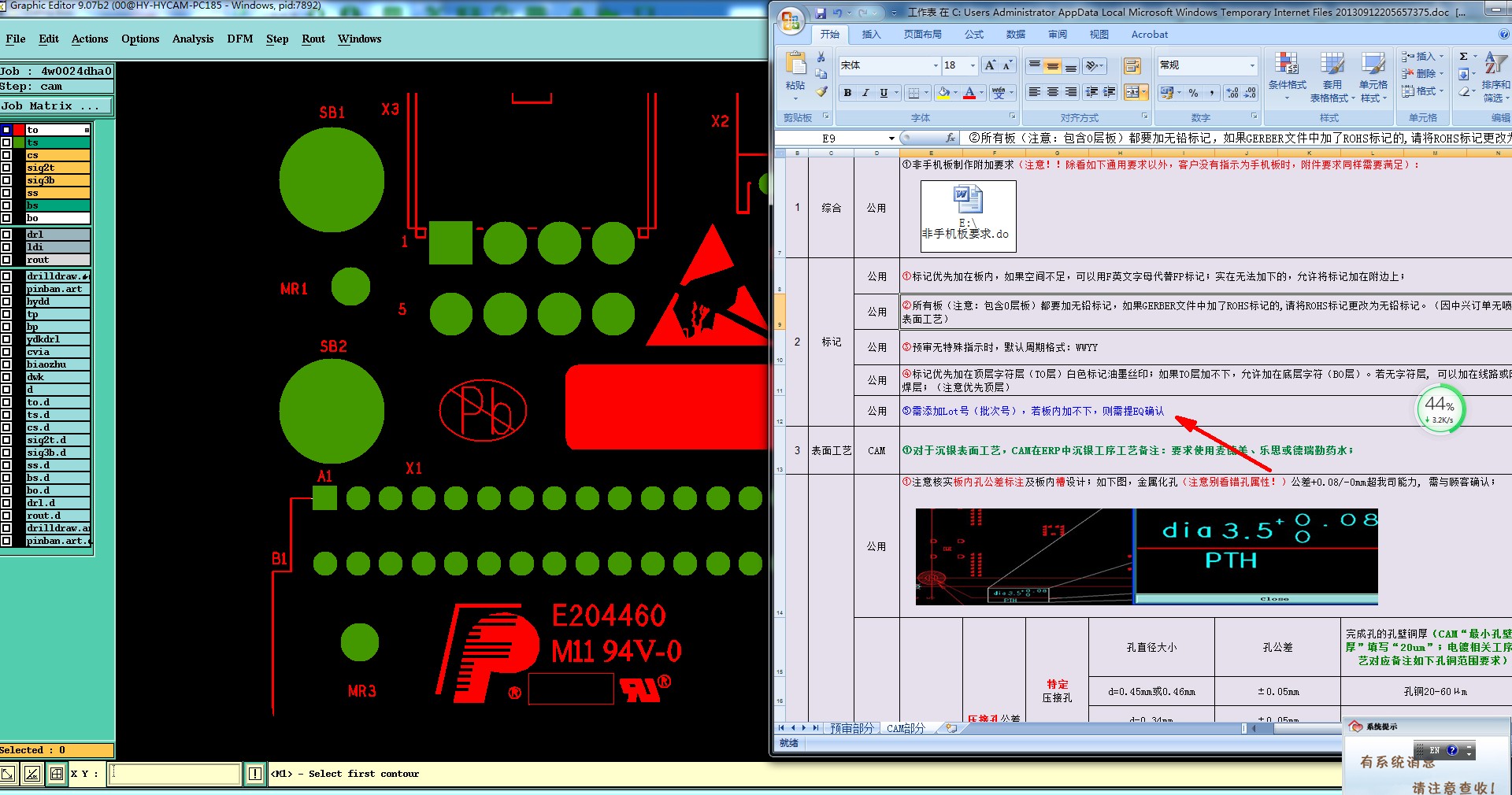Image resolution: width=1512 pixels, height=795 pixels.
Task: Click the XY coordinate input field
Action: click(174, 774)
